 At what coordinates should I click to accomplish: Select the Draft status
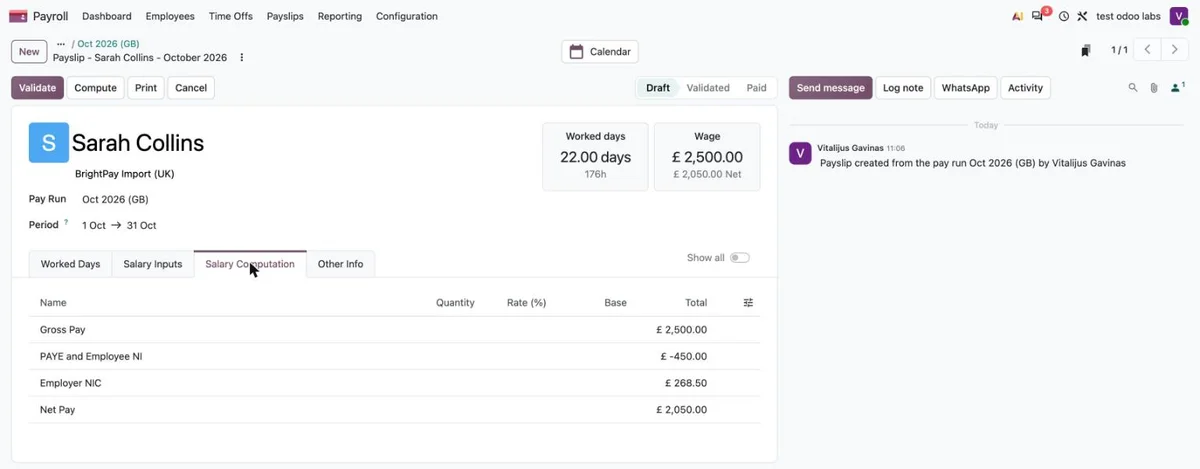657,88
